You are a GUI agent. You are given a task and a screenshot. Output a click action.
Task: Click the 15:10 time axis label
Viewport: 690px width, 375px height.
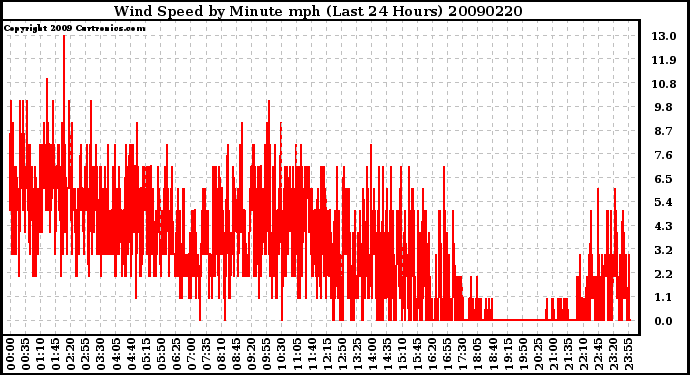tap(402, 354)
